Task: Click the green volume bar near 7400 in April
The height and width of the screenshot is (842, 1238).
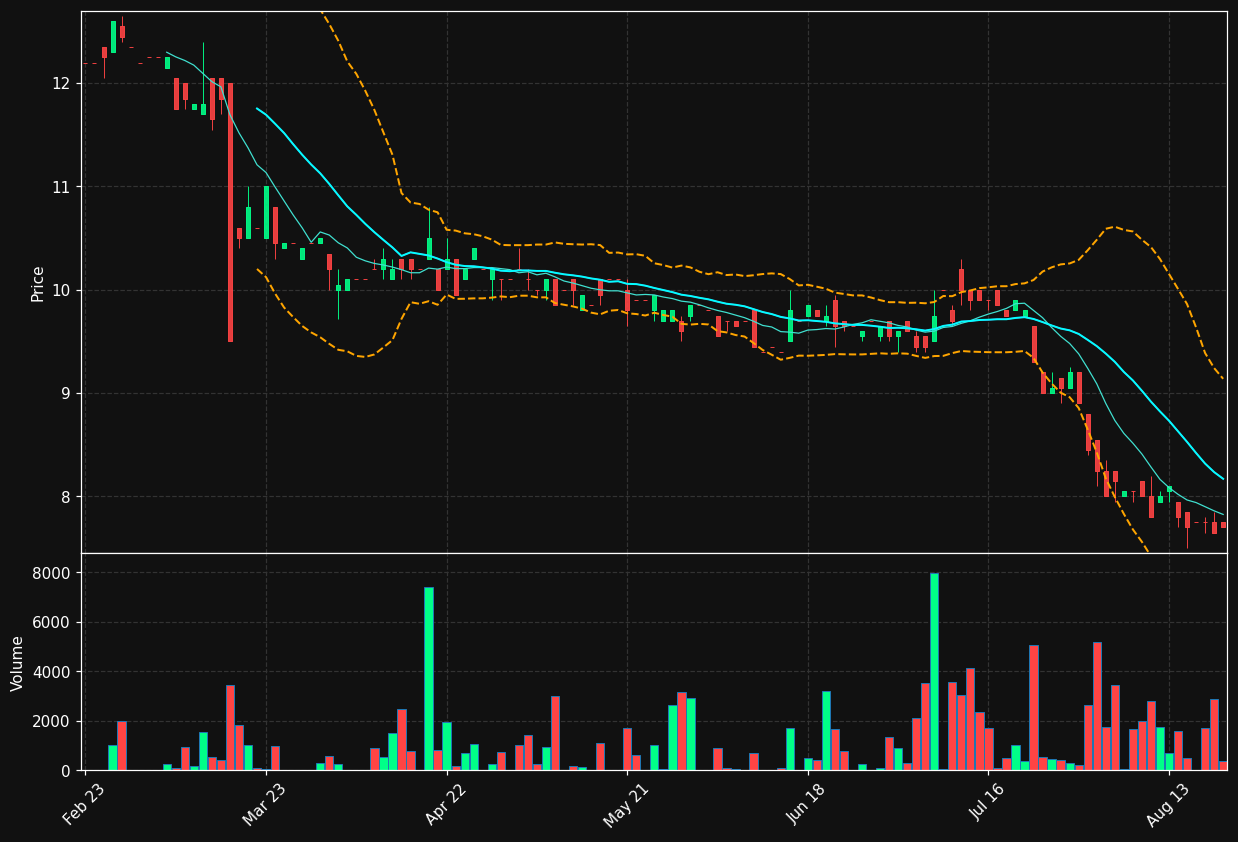Action: [x=428, y=678]
